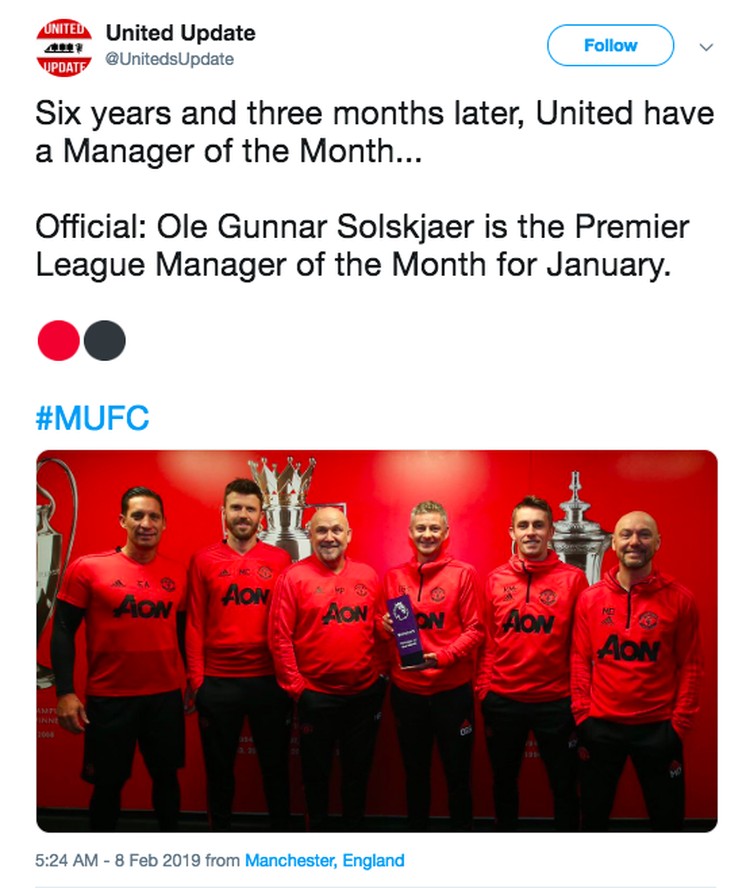Image resolution: width=750 pixels, height=888 pixels.
Task: Click the purple award held in the photo
Action: tap(404, 631)
